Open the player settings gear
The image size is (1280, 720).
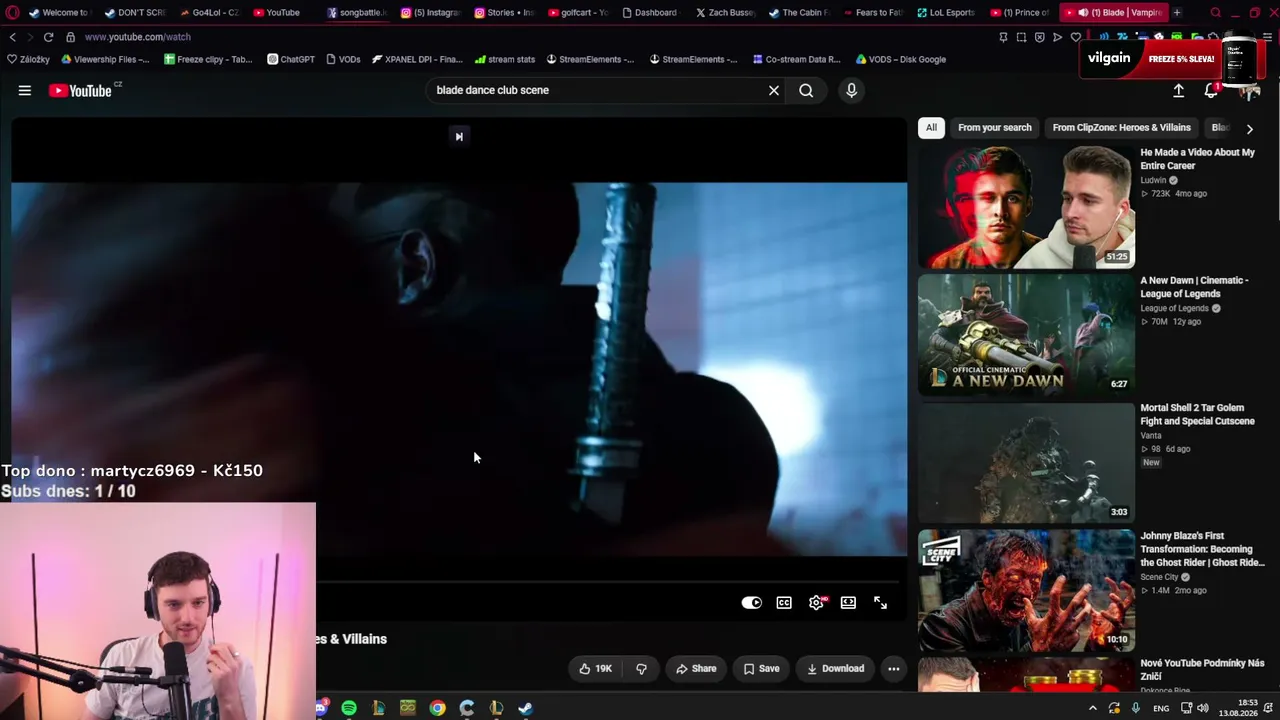click(817, 602)
